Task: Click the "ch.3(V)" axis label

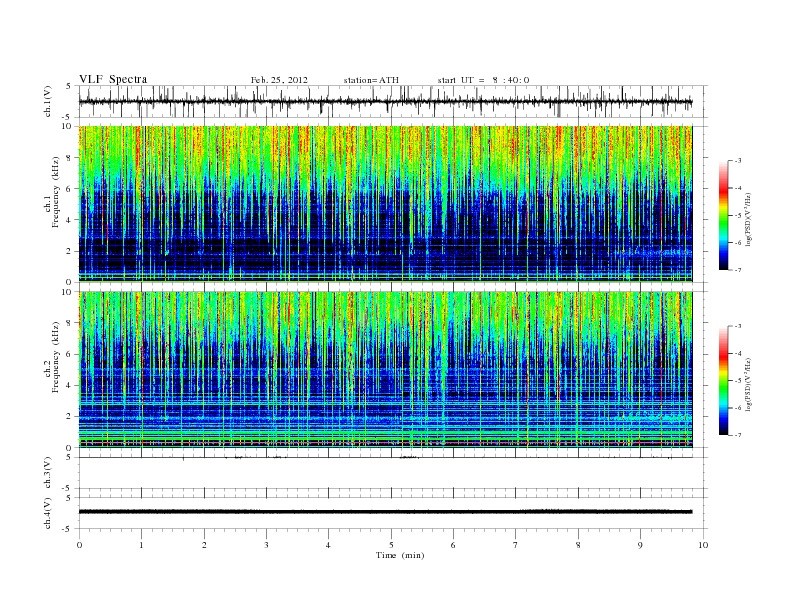Action: [47, 473]
